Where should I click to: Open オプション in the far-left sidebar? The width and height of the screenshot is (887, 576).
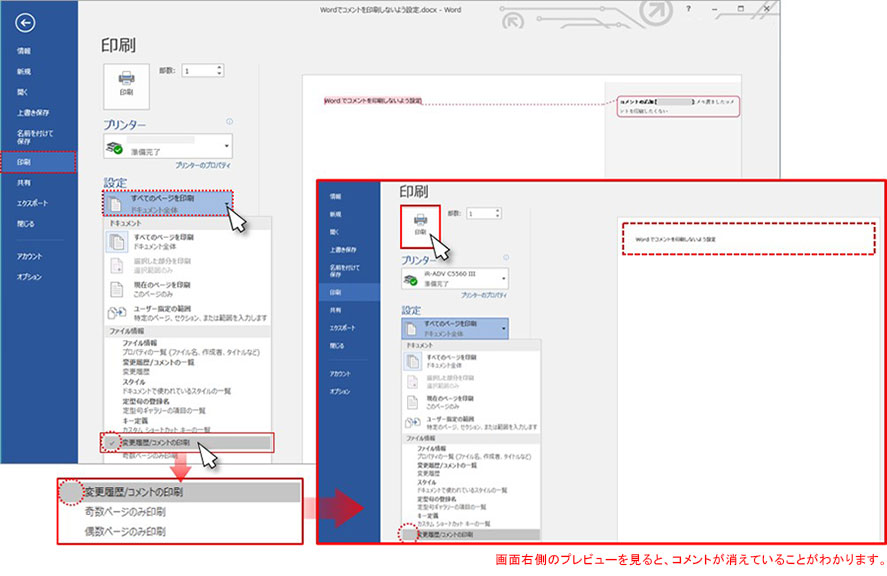pos(28,276)
